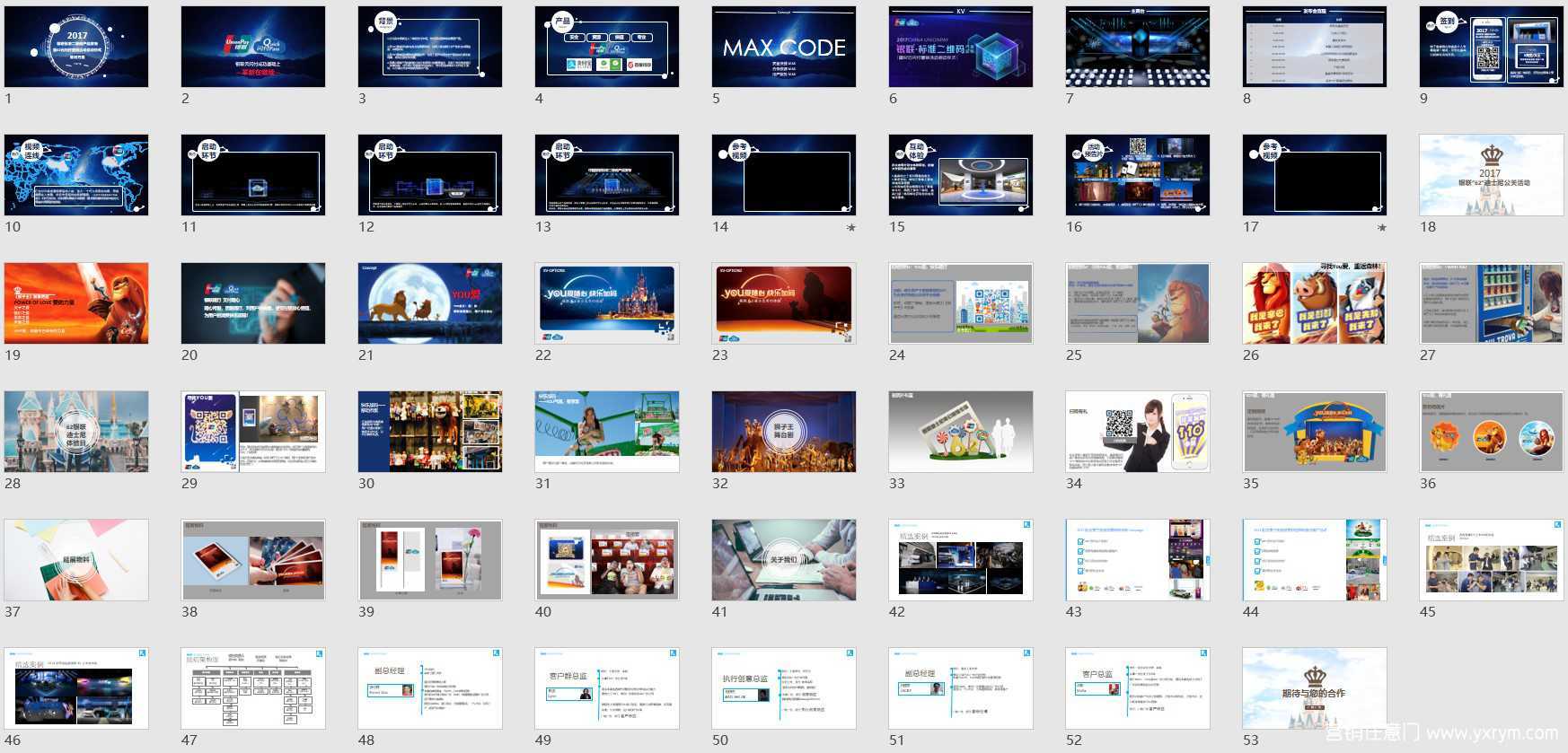Select slide 39 with the standing banner mockup

(x=430, y=560)
